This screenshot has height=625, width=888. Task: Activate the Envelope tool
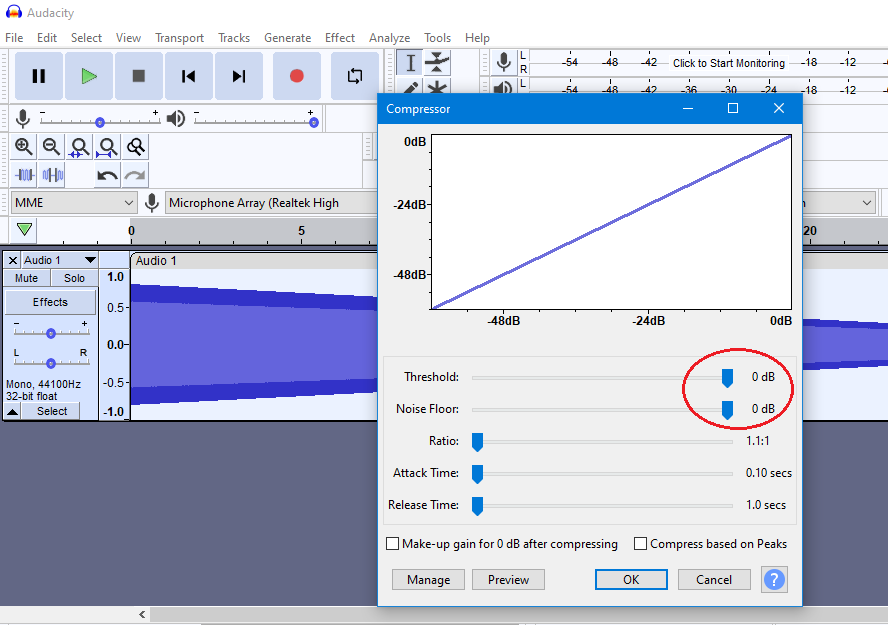(x=437, y=62)
